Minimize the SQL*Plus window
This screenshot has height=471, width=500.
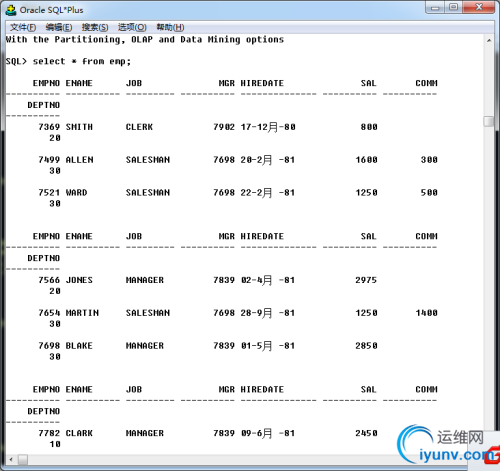(435, 7)
